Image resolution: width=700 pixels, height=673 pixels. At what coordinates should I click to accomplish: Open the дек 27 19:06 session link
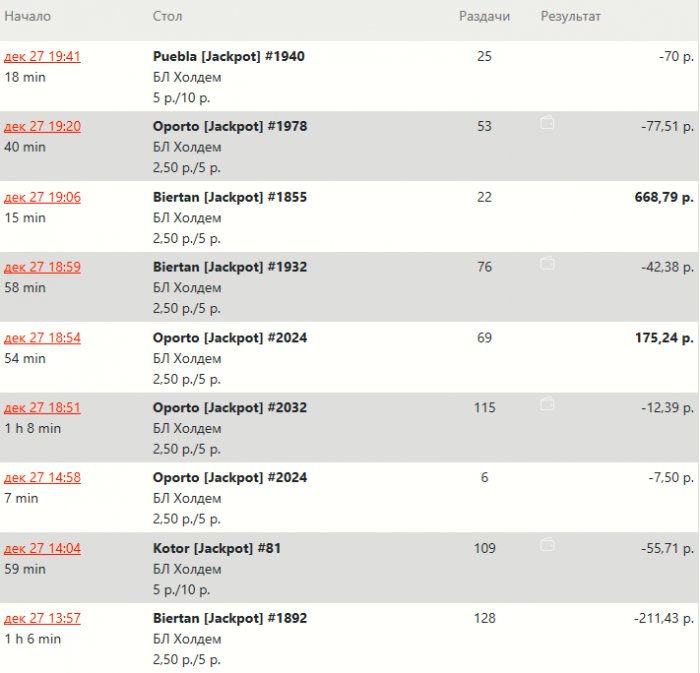pos(42,197)
